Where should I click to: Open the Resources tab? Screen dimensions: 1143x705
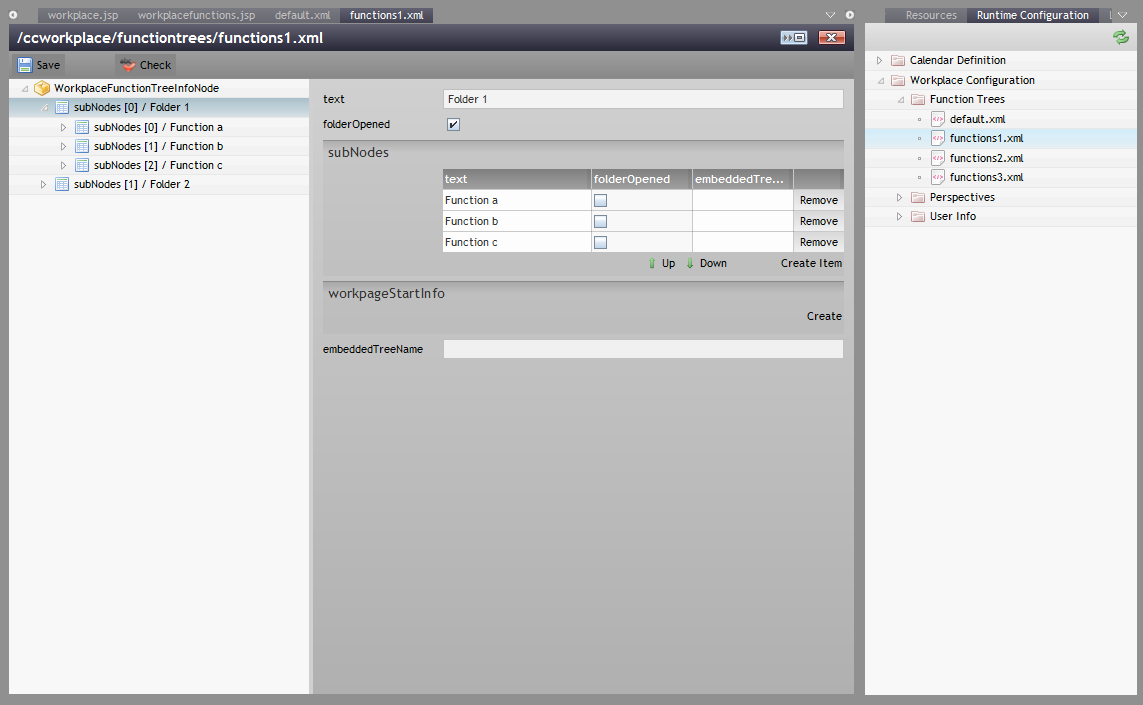(x=931, y=16)
